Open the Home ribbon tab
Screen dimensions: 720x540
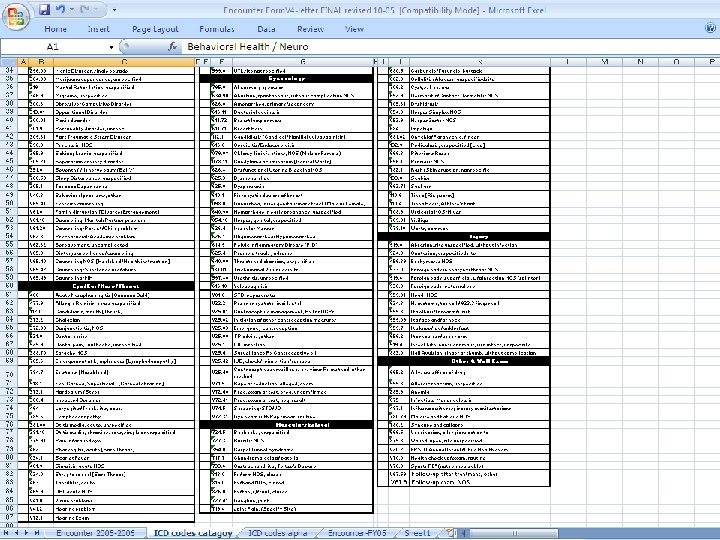coord(56,29)
